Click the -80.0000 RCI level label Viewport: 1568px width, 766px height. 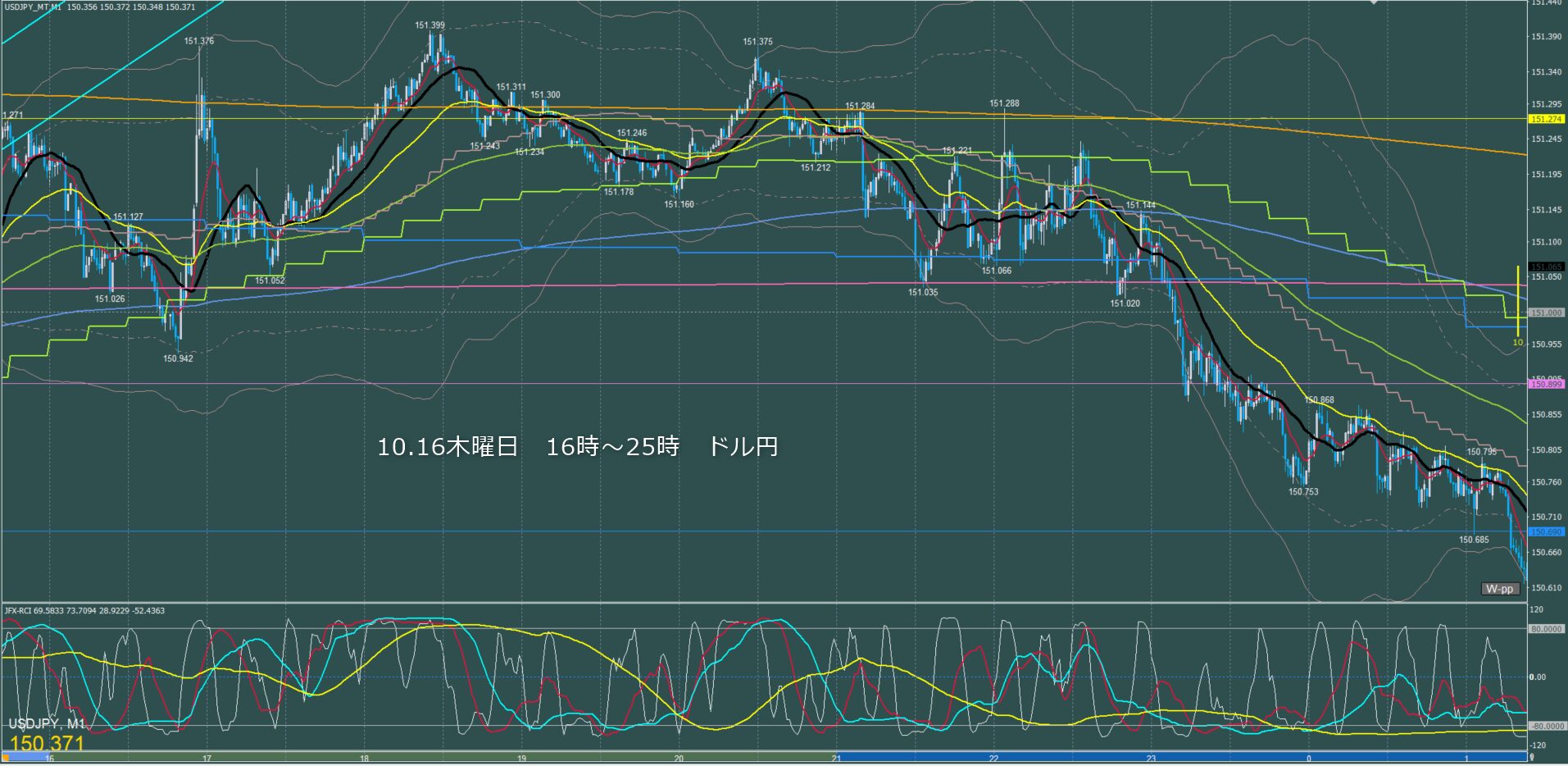coord(1546,727)
